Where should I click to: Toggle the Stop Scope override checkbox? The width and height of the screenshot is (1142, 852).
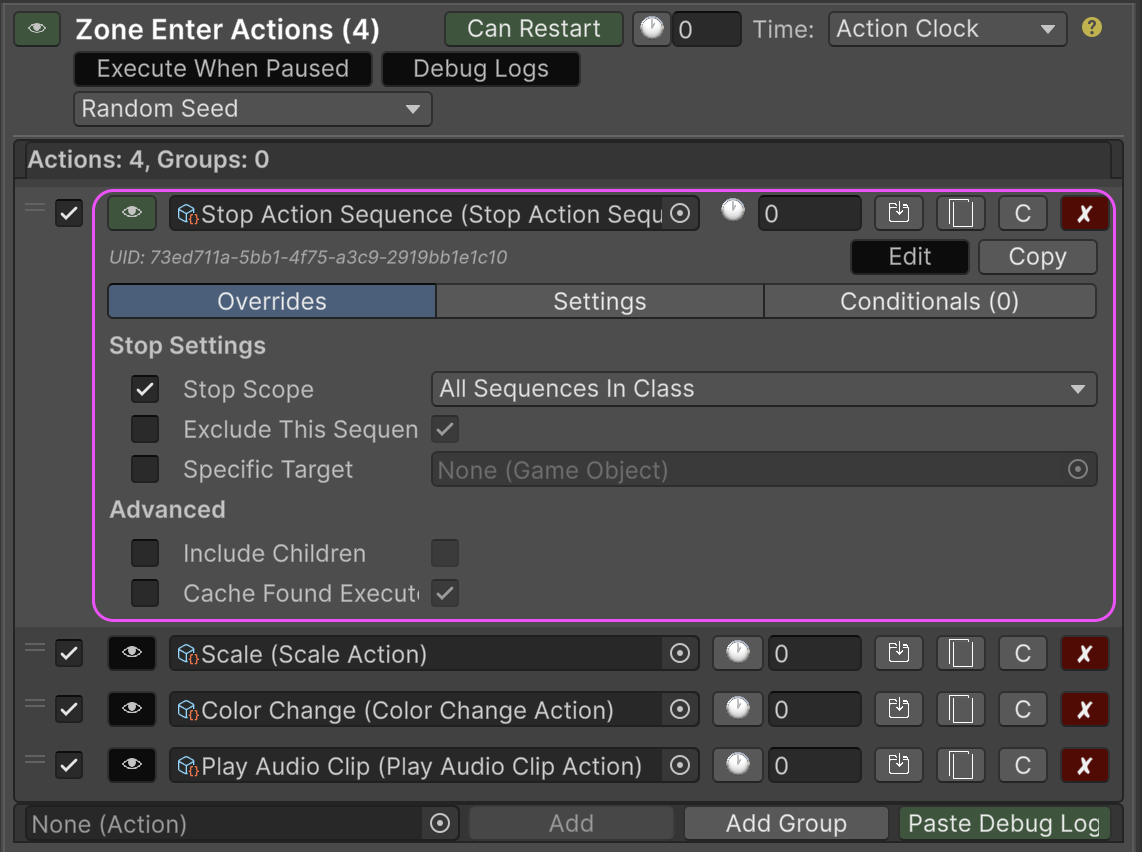[x=146, y=389]
